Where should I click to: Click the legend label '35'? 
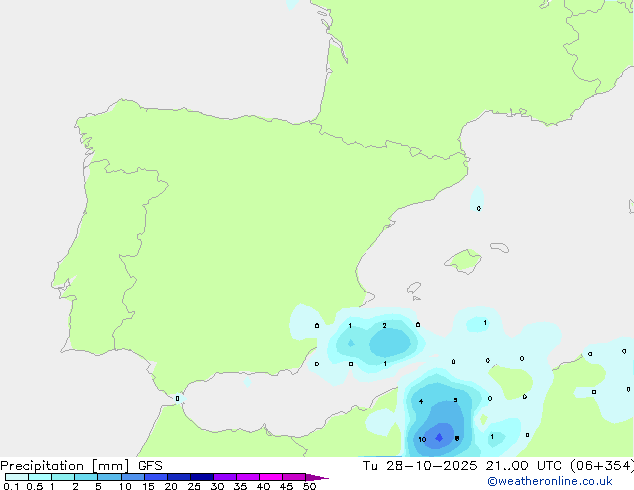(240, 486)
